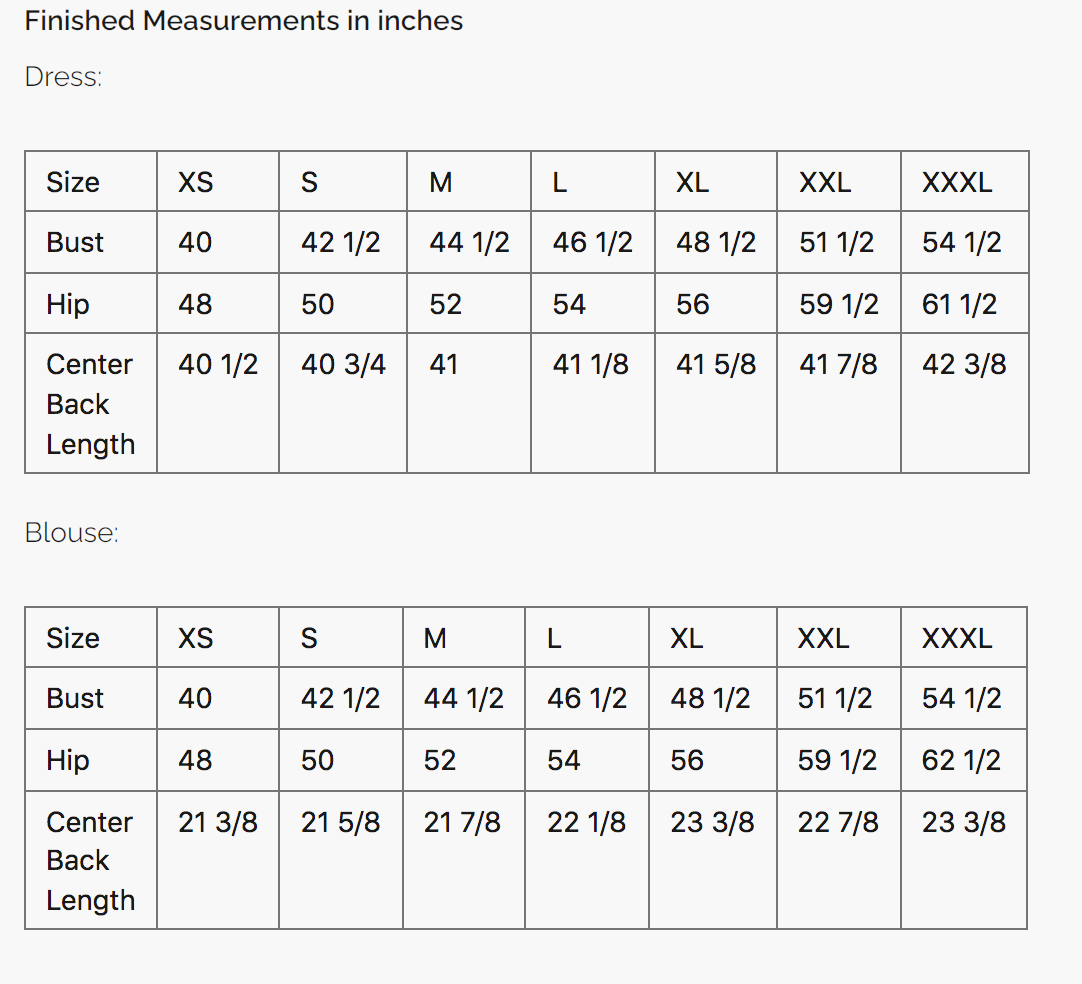Image resolution: width=1082 pixels, height=984 pixels.
Task: Click the 21 7/8 value in Blouse table
Action: 462,822
